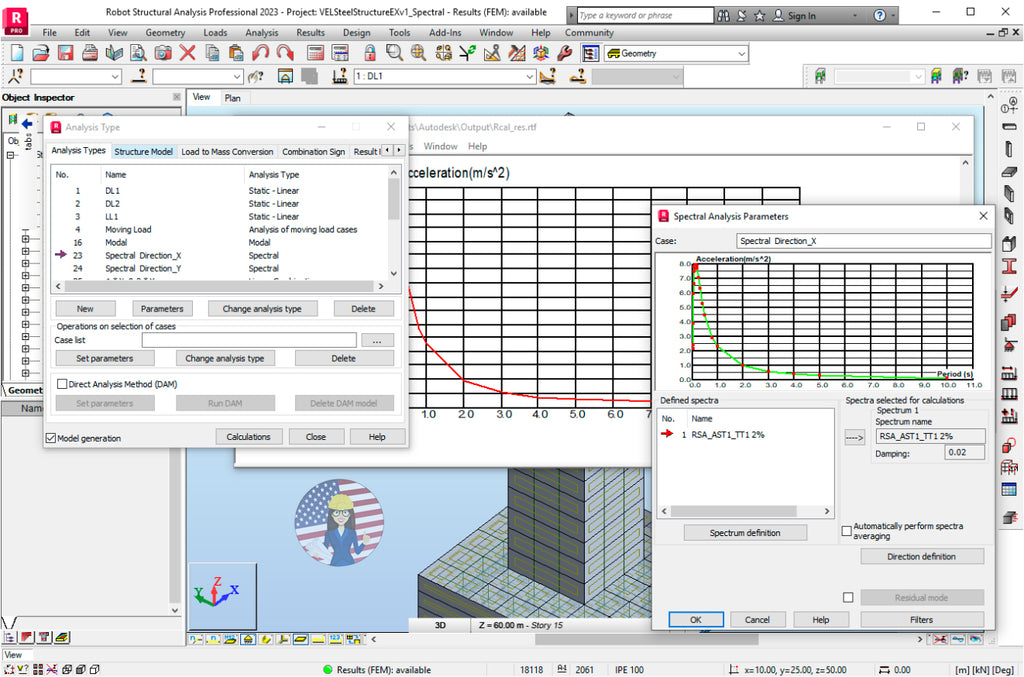This screenshot has height=677, width=1024.
Task: Click the Direction definition button
Action: coord(922,556)
